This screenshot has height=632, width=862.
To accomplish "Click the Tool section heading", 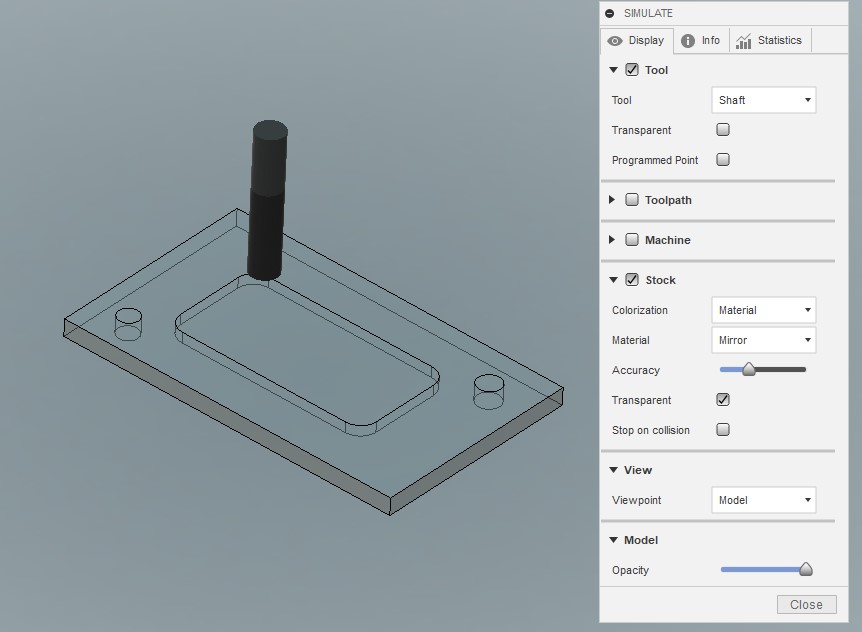I will coord(656,70).
